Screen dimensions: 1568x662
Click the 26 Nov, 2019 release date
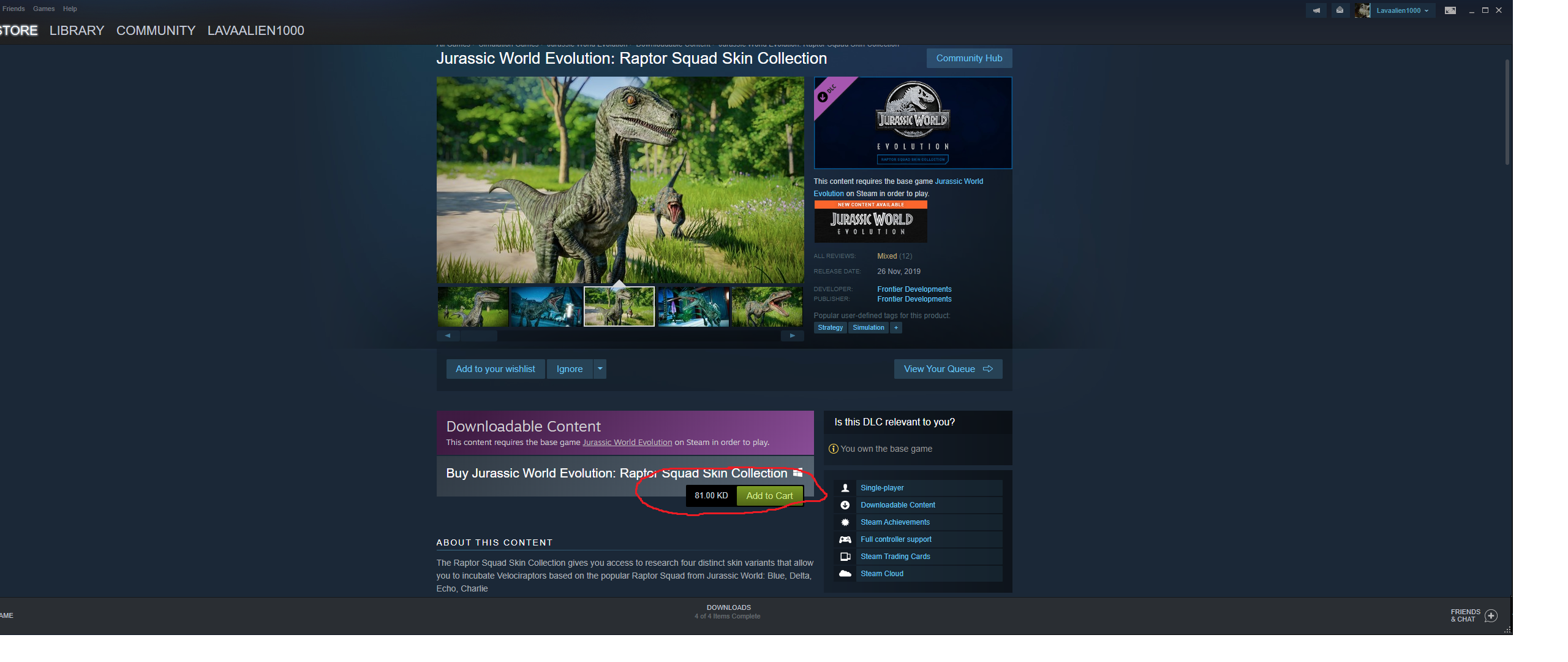(899, 272)
